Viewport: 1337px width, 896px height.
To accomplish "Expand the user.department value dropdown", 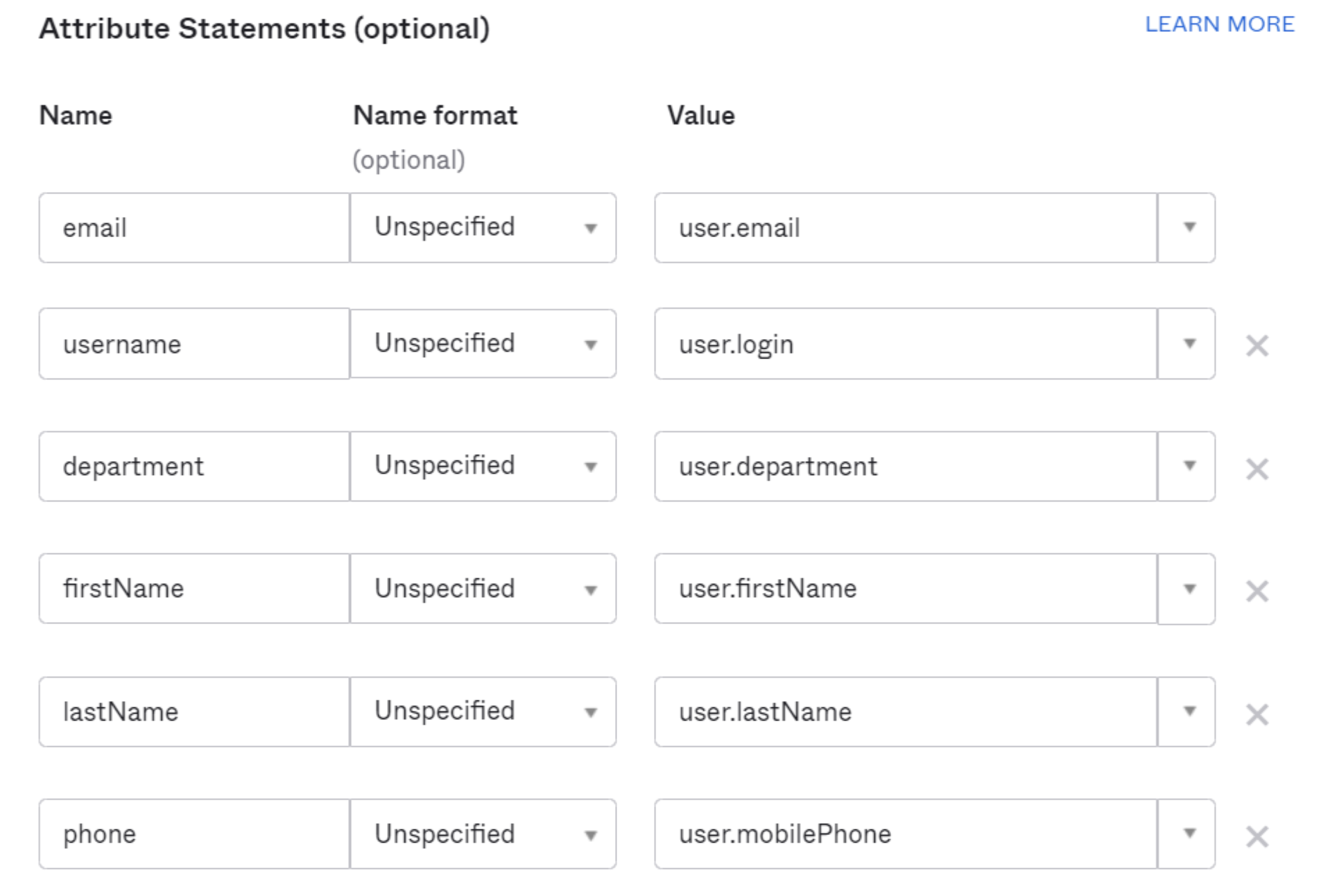I will 1188,465.
